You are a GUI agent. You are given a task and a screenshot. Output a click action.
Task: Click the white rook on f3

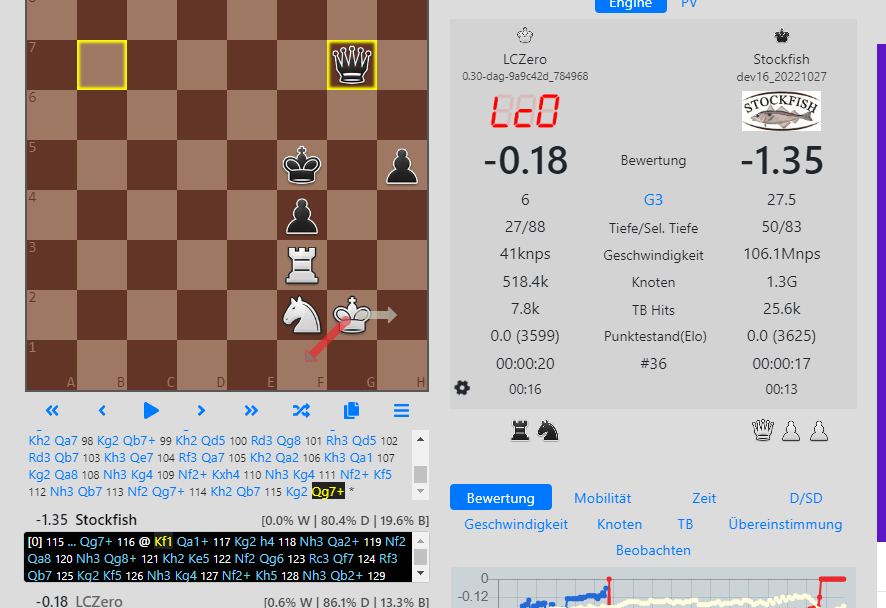(x=302, y=265)
